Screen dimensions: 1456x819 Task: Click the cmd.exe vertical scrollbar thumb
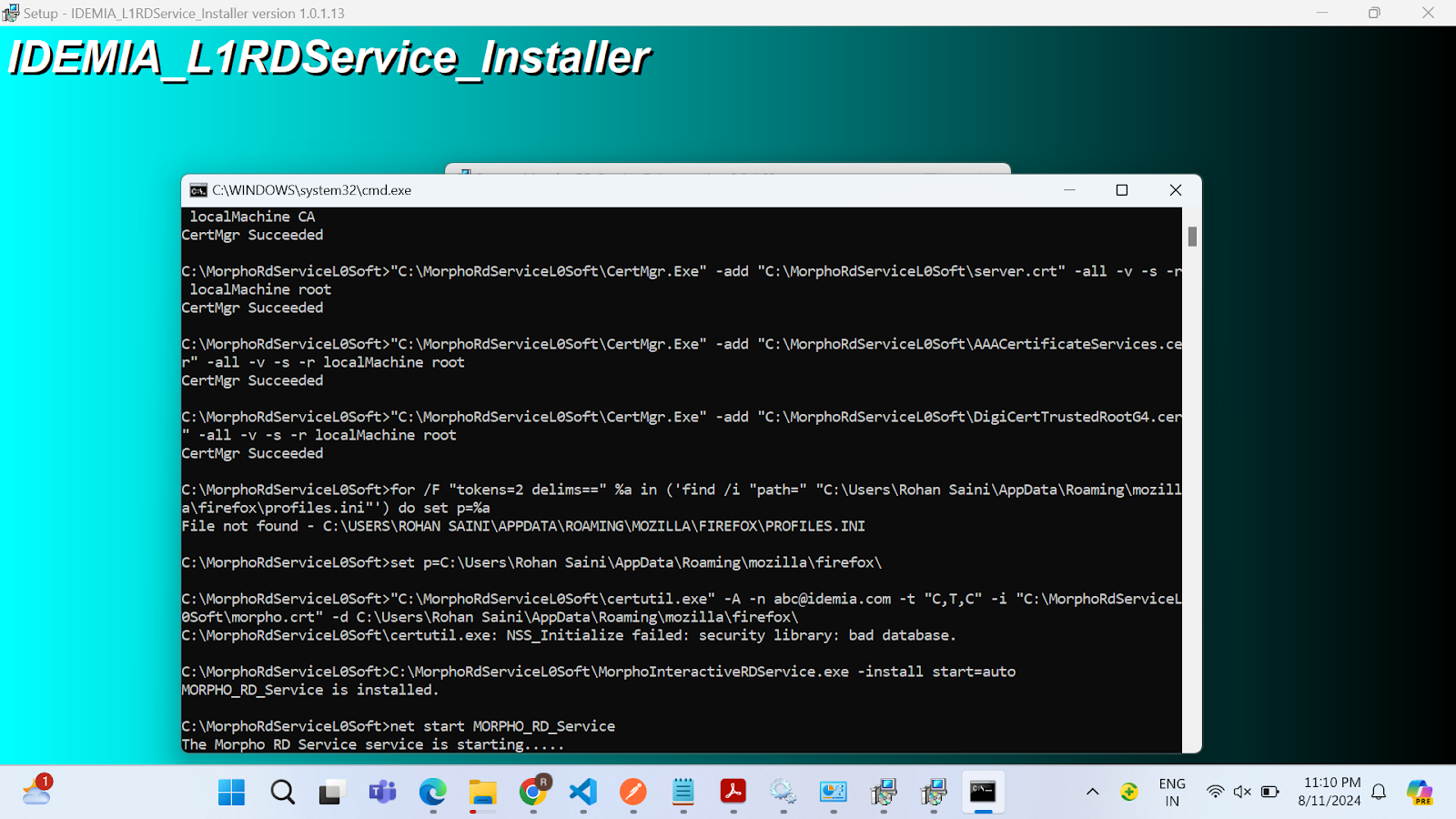pyautogui.click(x=1192, y=237)
